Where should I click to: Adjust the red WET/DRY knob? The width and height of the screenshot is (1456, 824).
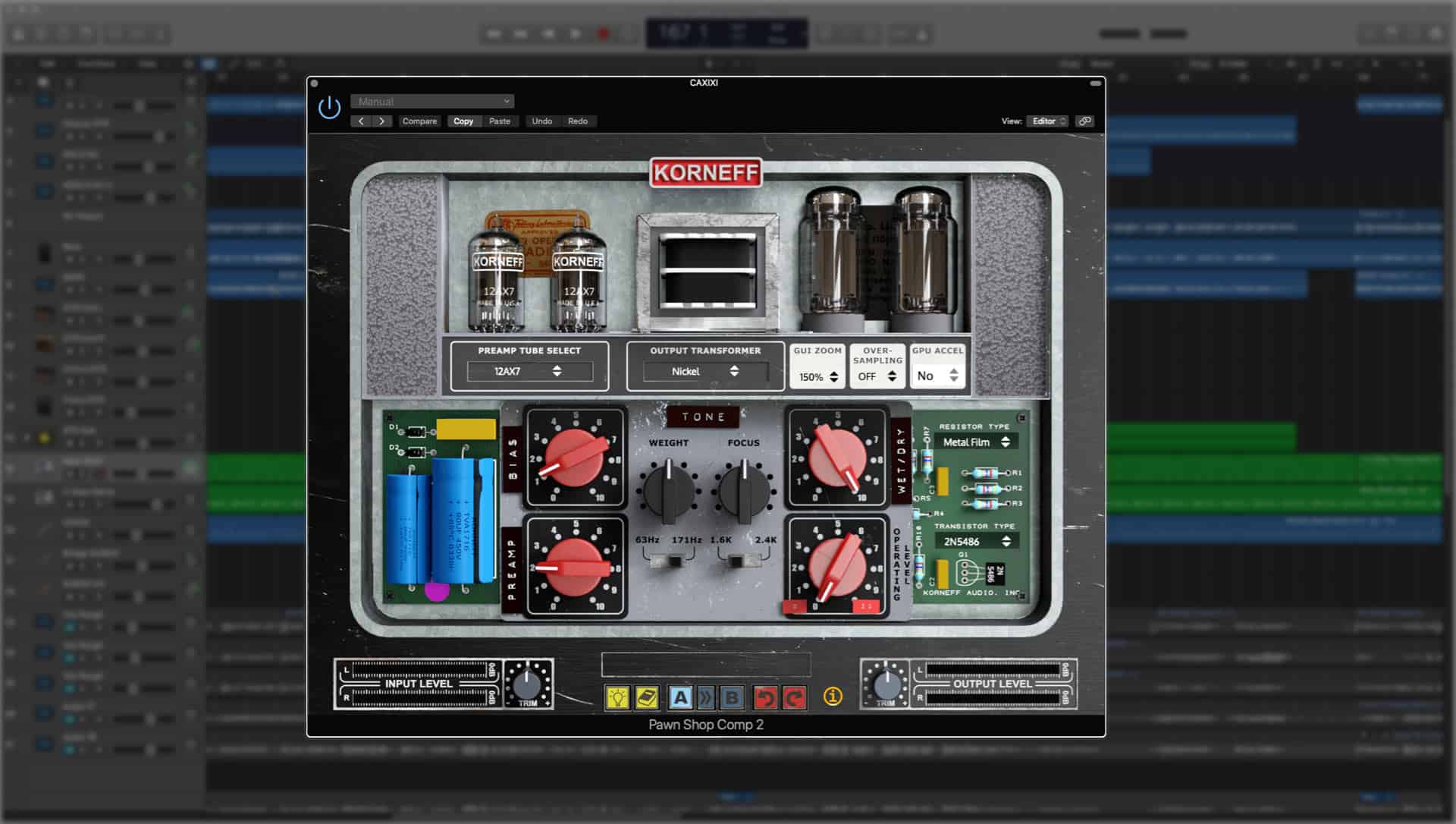pyautogui.click(x=837, y=458)
